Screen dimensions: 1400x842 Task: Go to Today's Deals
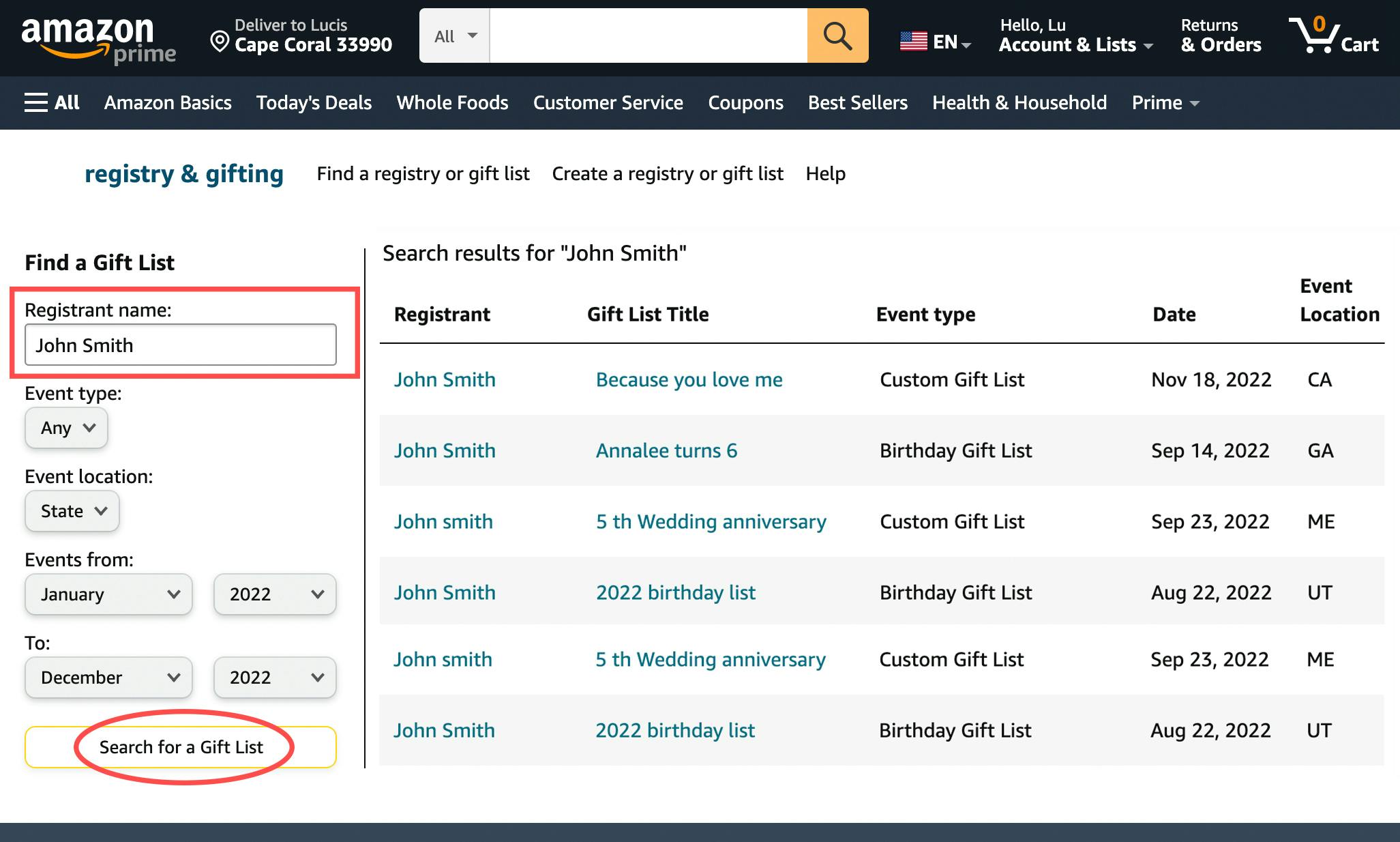pos(314,102)
